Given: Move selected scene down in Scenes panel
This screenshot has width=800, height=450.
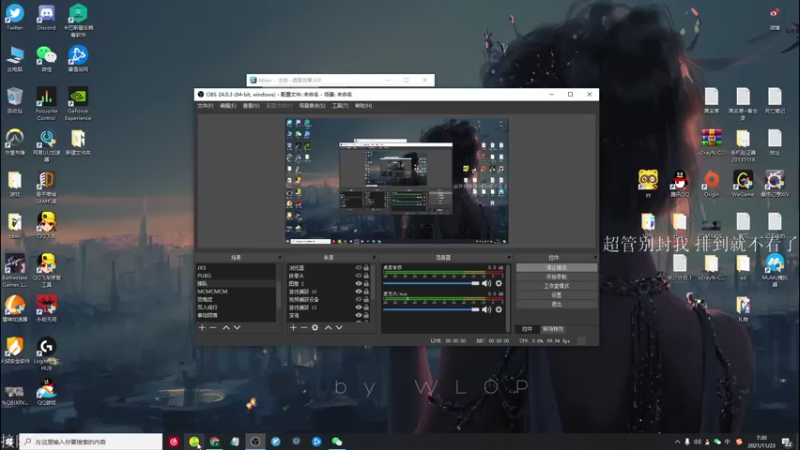Looking at the screenshot, I should pos(237,328).
